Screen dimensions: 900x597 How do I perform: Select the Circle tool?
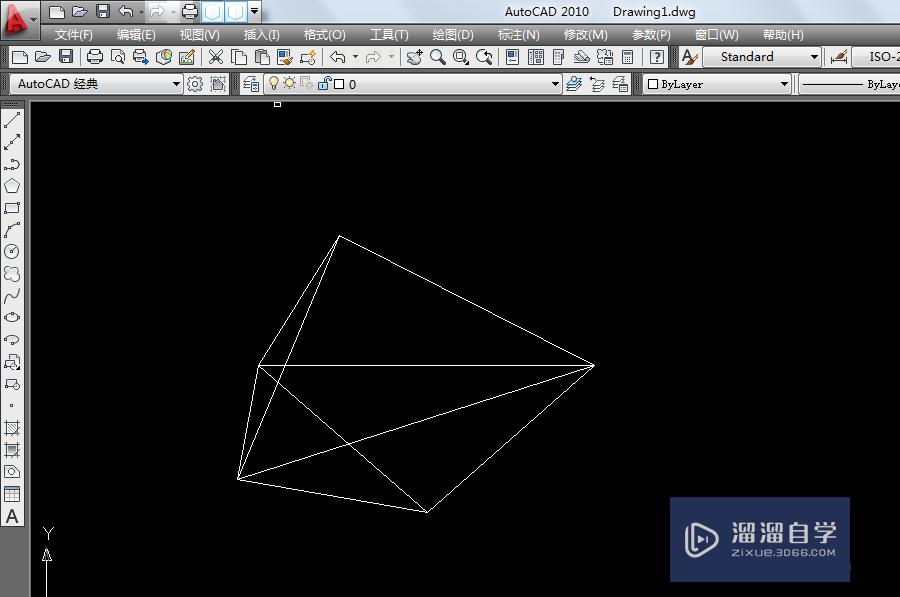click(x=12, y=251)
